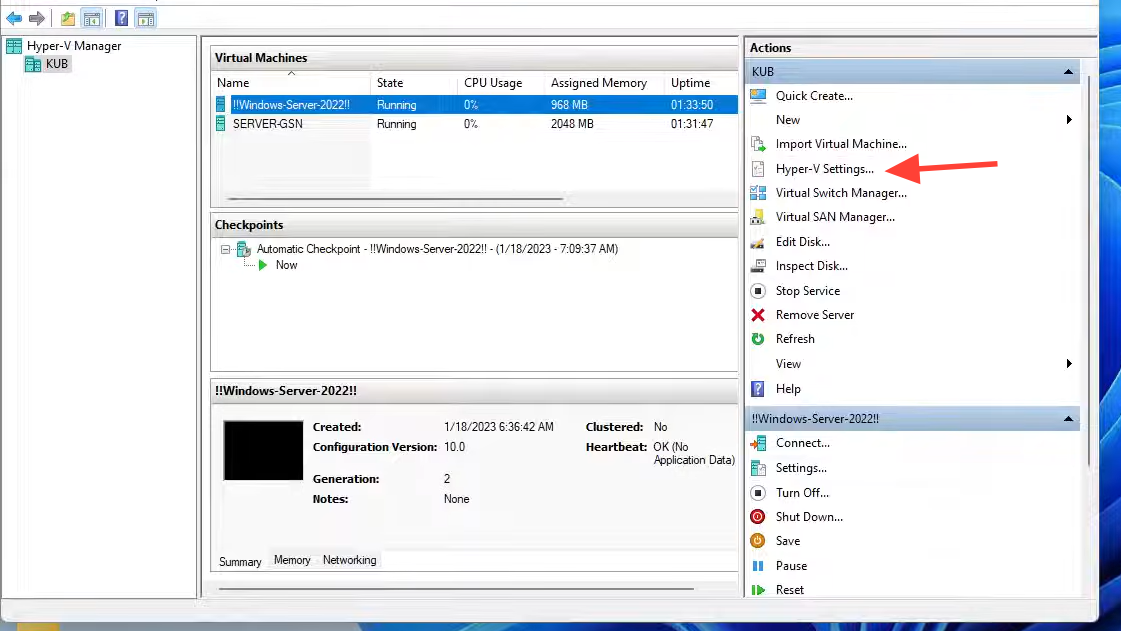
Task: Collapse the Automatic Checkpoint tree node
Action: [225, 249]
